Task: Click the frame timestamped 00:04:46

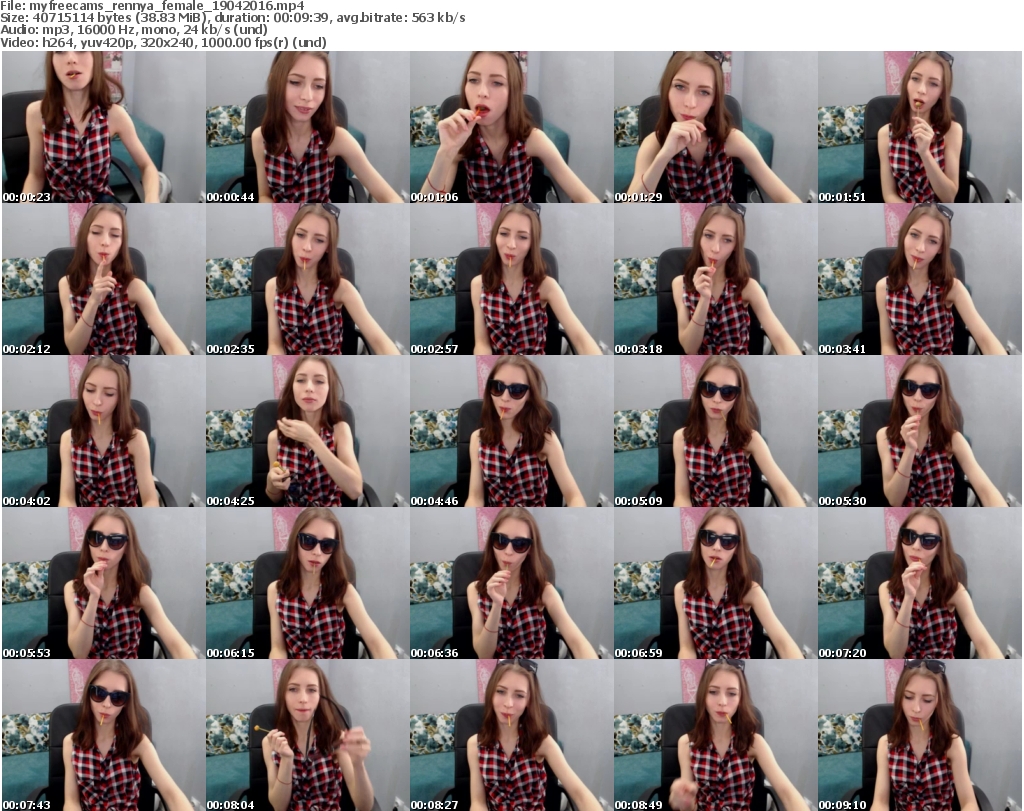Action: click(x=512, y=432)
